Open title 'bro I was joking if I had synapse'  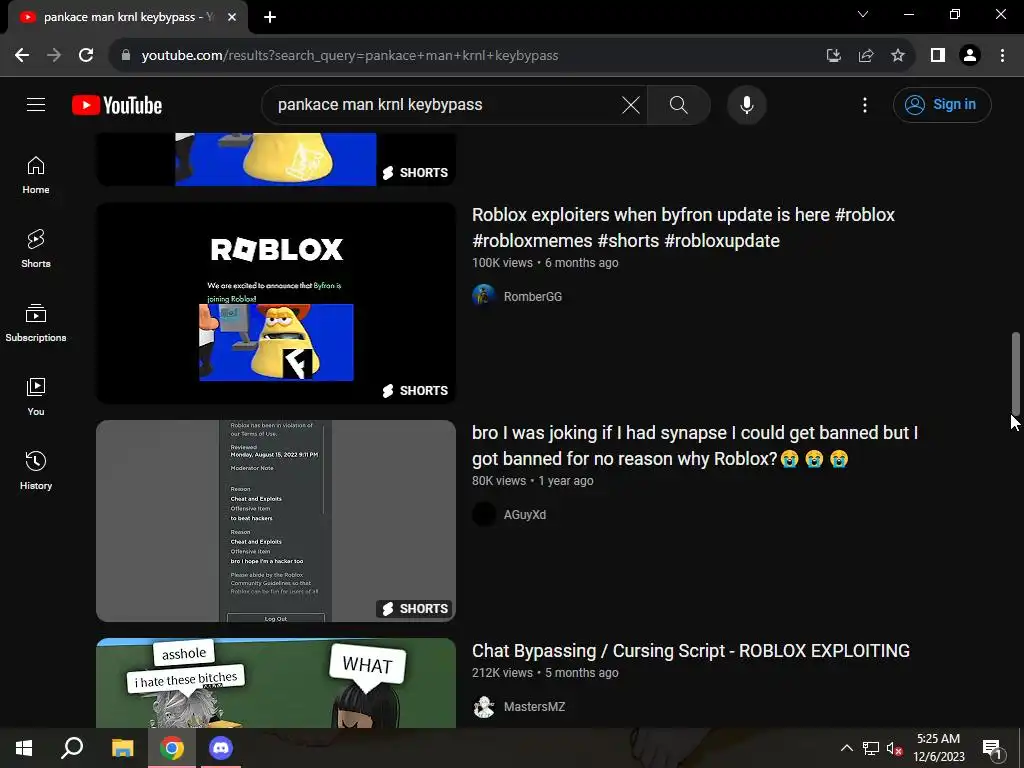coord(695,445)
